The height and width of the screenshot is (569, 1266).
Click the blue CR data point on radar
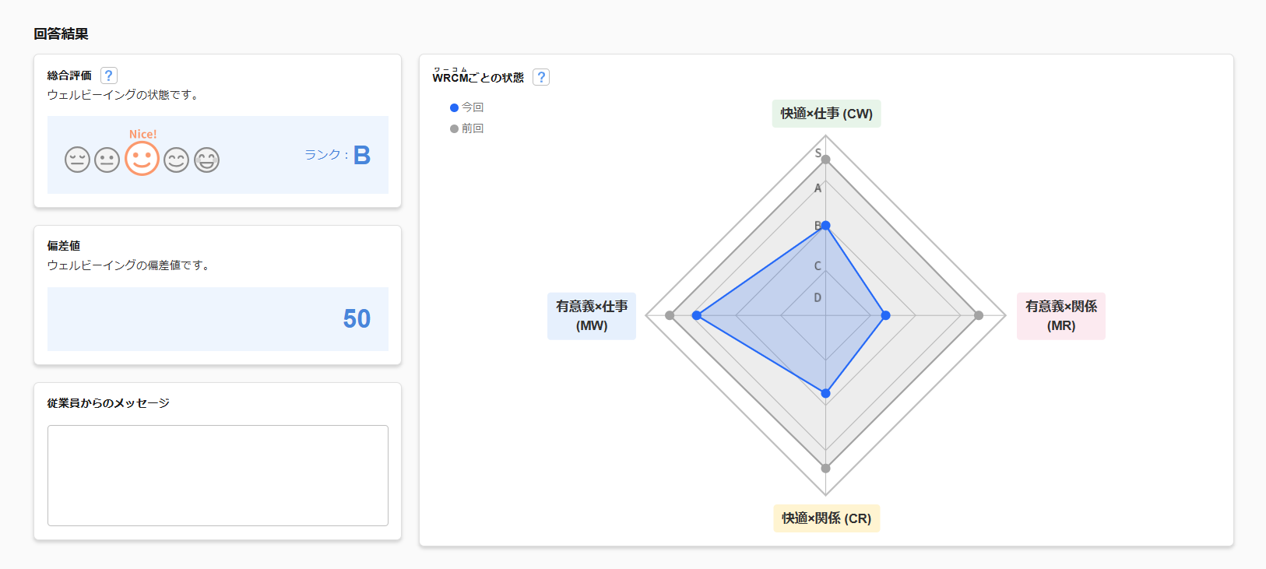[x=826, y=393]
